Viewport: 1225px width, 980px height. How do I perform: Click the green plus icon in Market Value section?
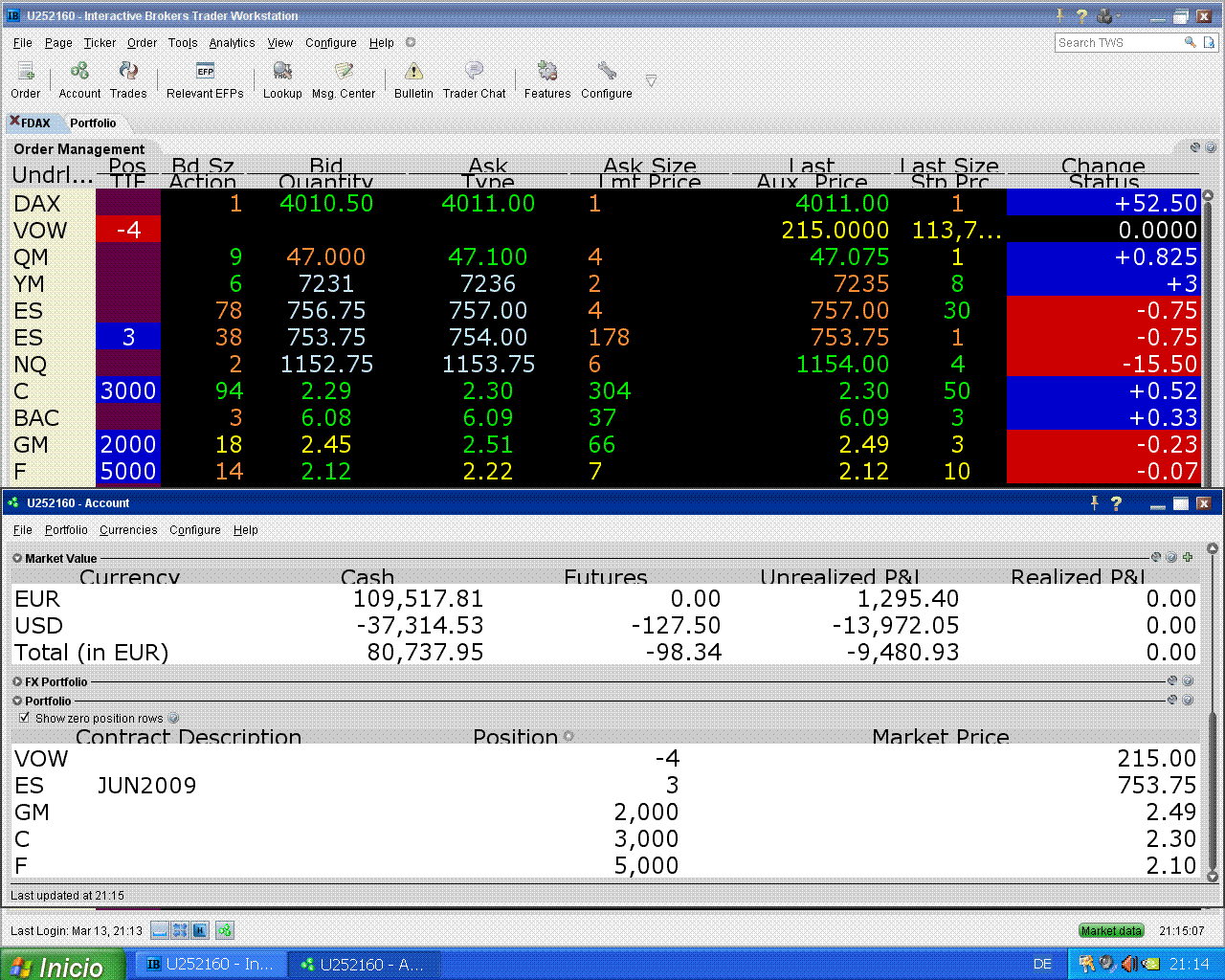1188,557
